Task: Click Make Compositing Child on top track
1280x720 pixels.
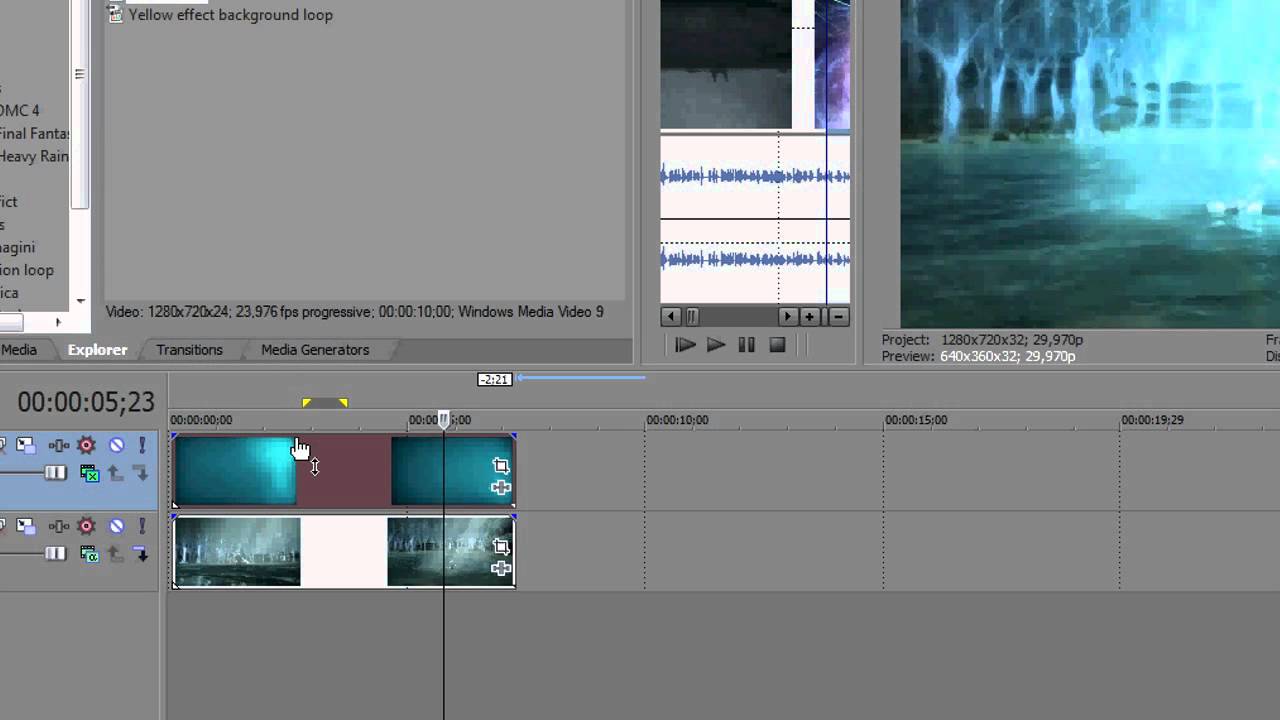Action: click(x=141, y=473)
